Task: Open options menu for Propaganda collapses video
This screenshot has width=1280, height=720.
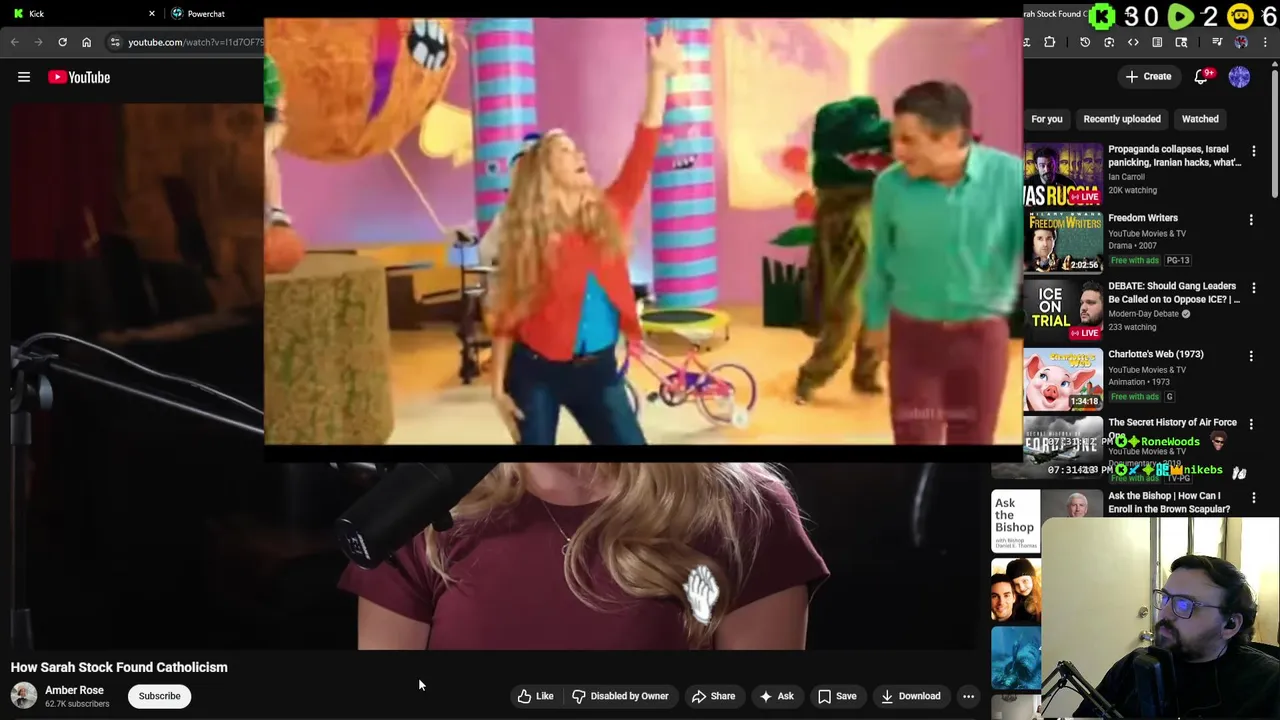Action: (1253, 151)
